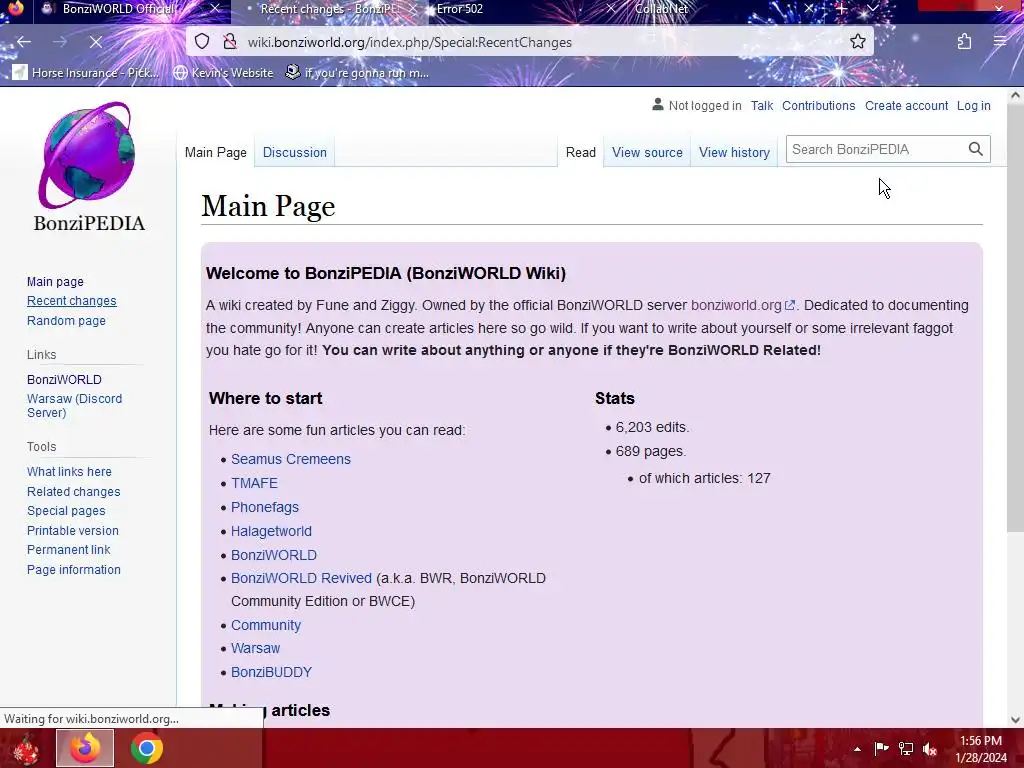
Task: Open the Firefox hamburger application menu
Action: pyautogui.click(x=1000, y=42)
